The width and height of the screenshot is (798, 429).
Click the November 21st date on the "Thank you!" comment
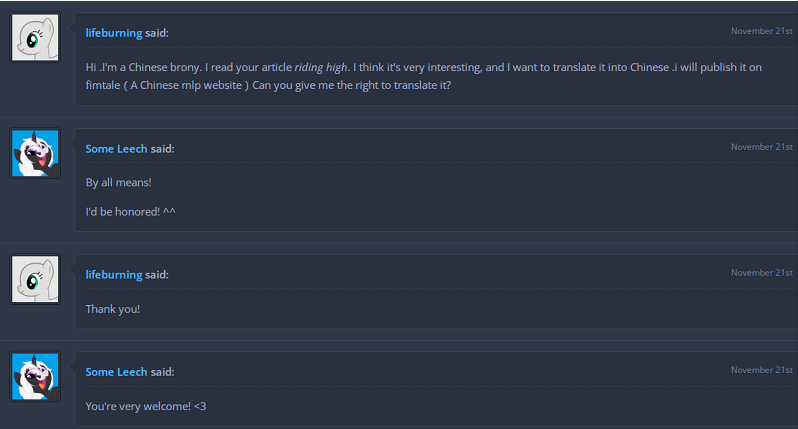point(761,273)
